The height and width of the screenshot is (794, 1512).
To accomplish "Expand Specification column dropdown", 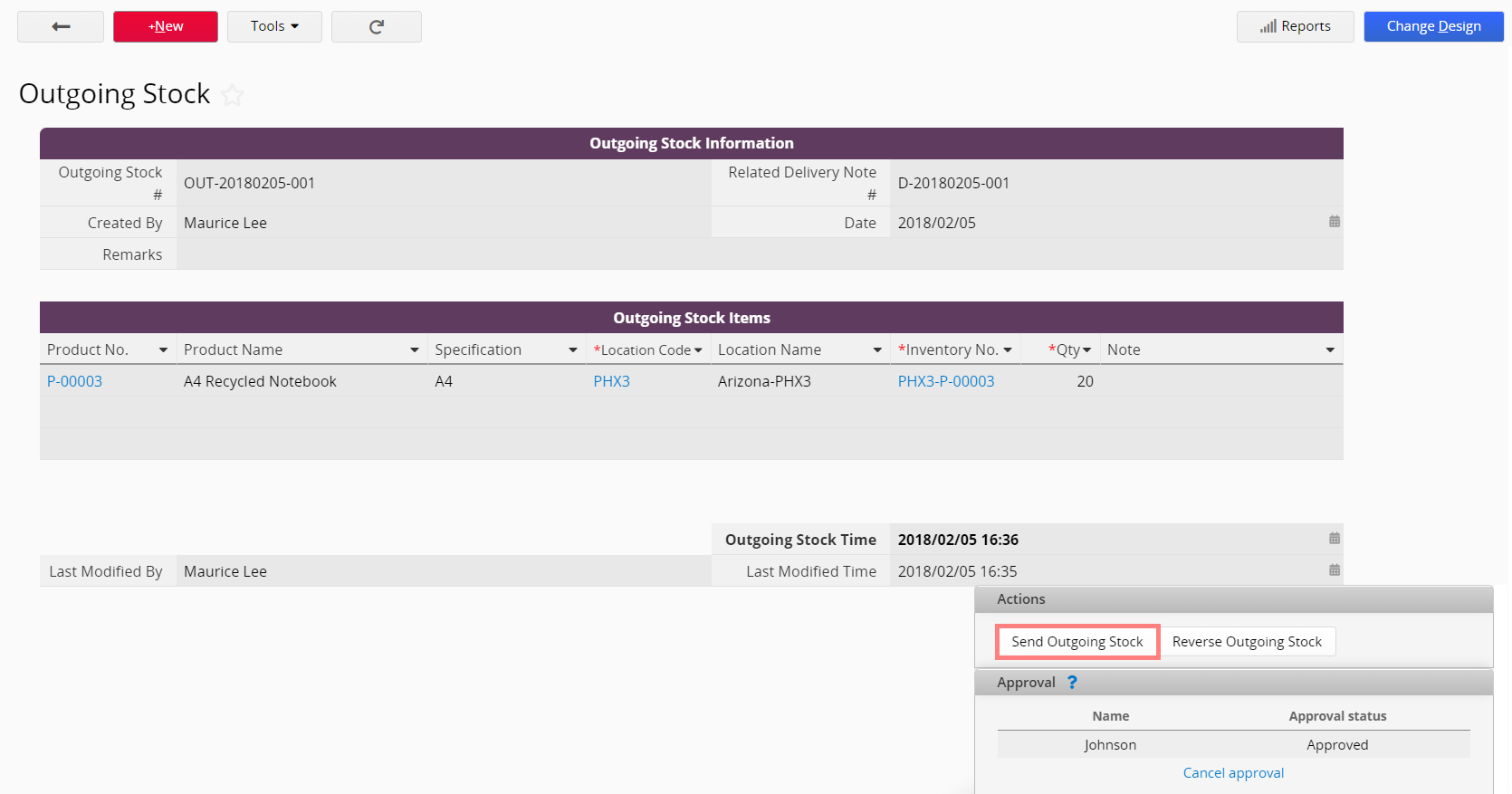I will [x=573, y=350].
